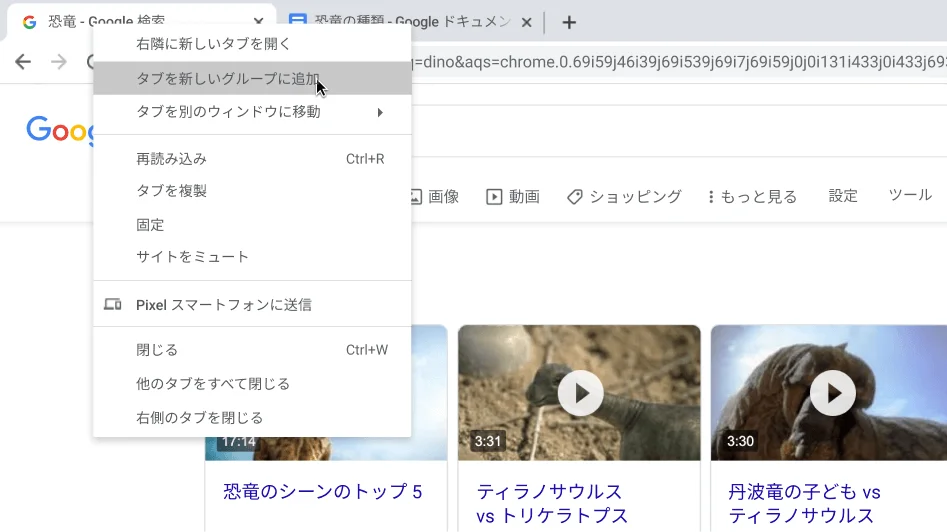Play the 3:31 dinosaur video
Viewport: 947px width, 532px height.
pyautogui.click(x=580, y=393)
